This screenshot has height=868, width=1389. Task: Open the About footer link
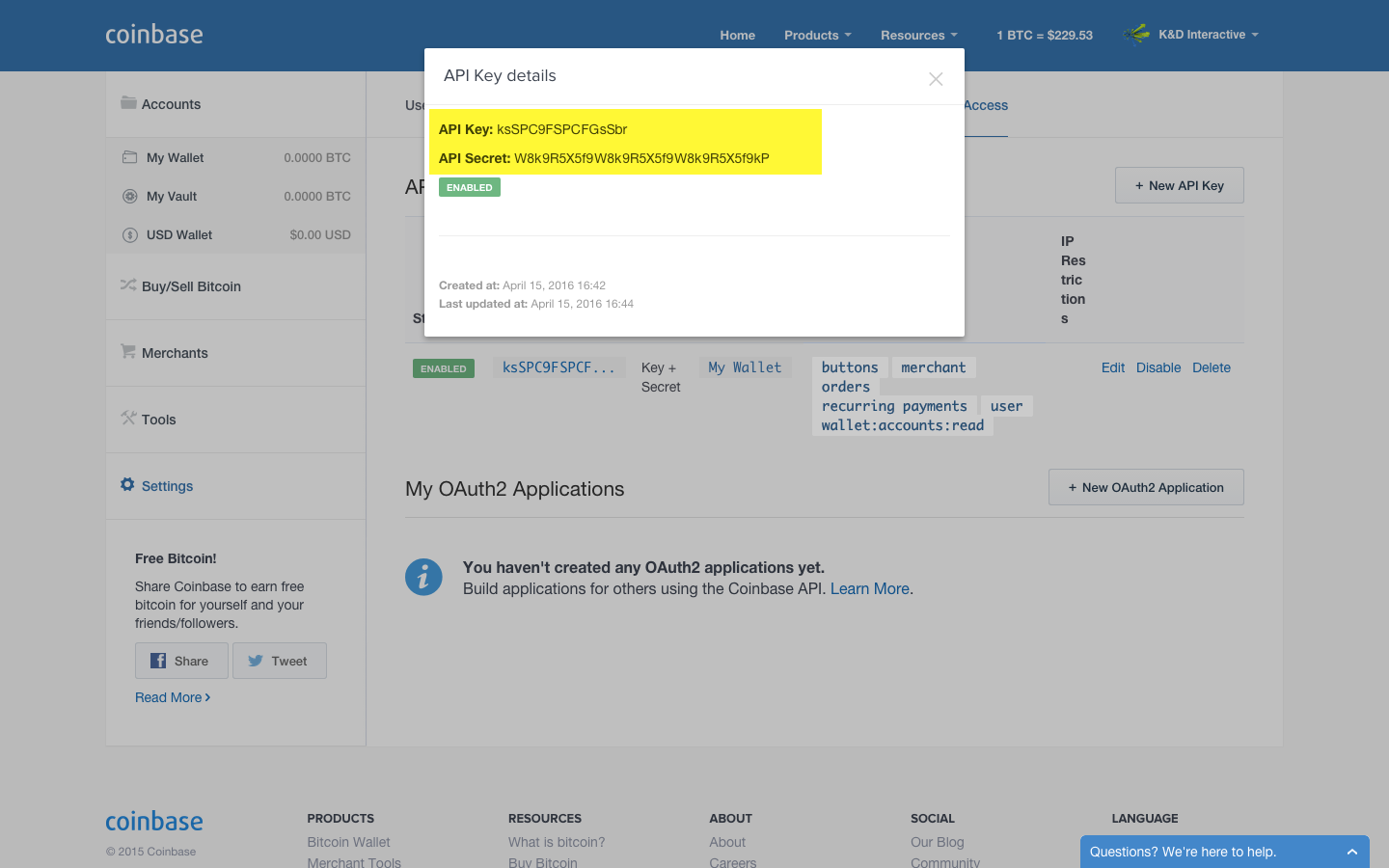tap(727, 842)
